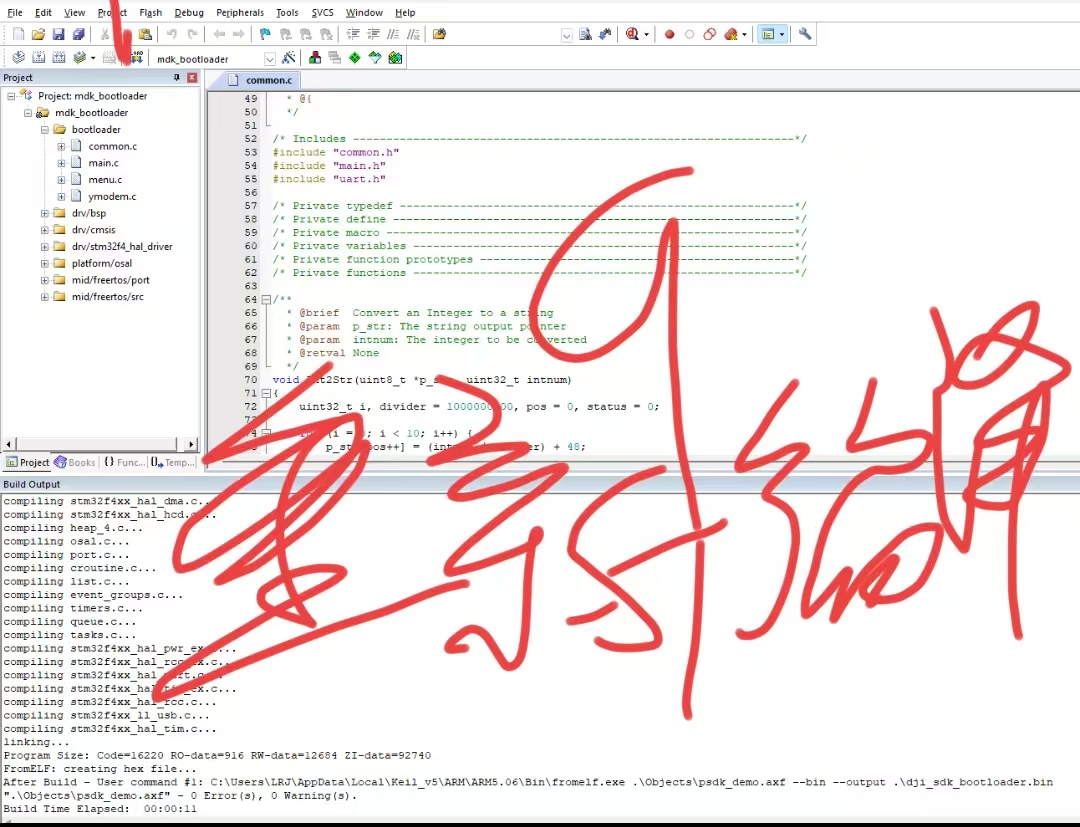The image size is (1080, 827).
Task: Click the Rebuild all target files icon
Action: 57,58
